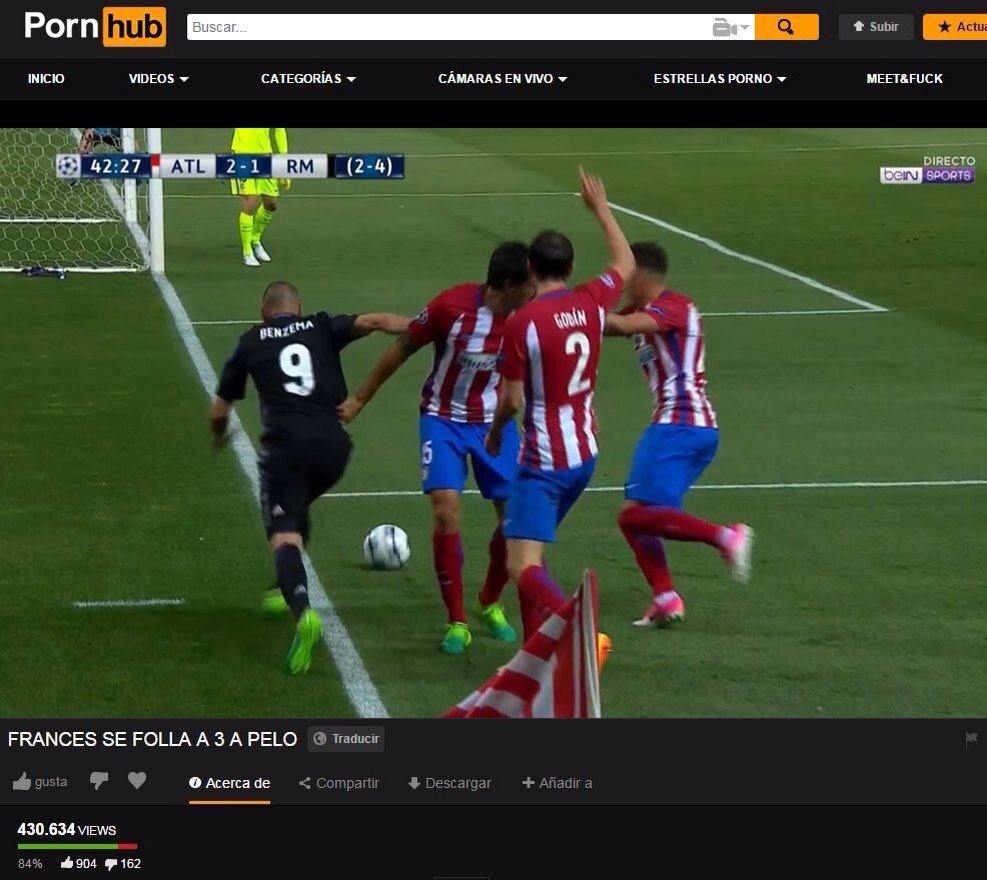The height and width of the screenshot is (880, 987).
Task: Click the heart favorite icon
Action: point(137,781)
